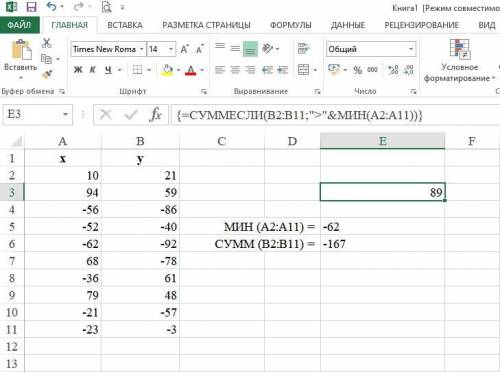Click the Format Painter brush icon
The width and height of the screenshot is (500, 372).
47,74
